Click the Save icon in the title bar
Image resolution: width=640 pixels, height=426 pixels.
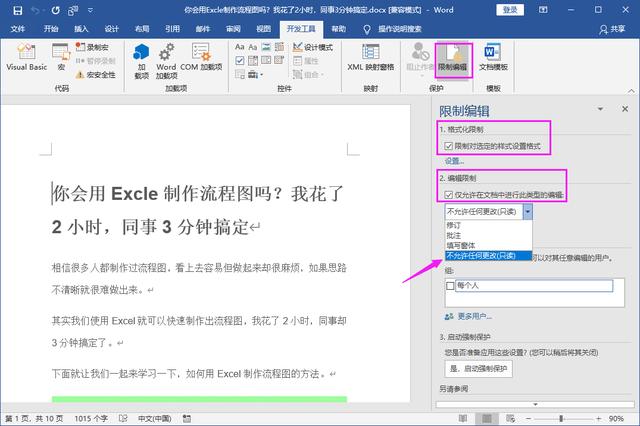(18, 10)
